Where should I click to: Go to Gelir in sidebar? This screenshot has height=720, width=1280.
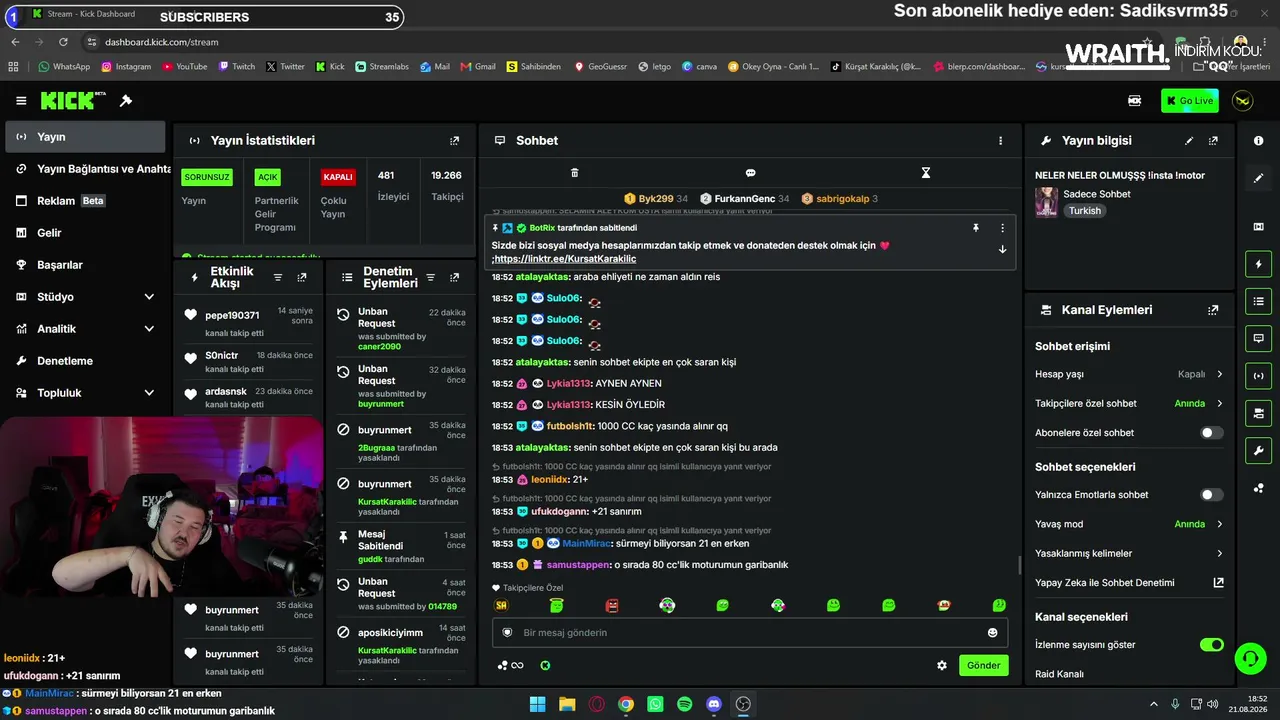pyautogui.click(x=84, y=233)
